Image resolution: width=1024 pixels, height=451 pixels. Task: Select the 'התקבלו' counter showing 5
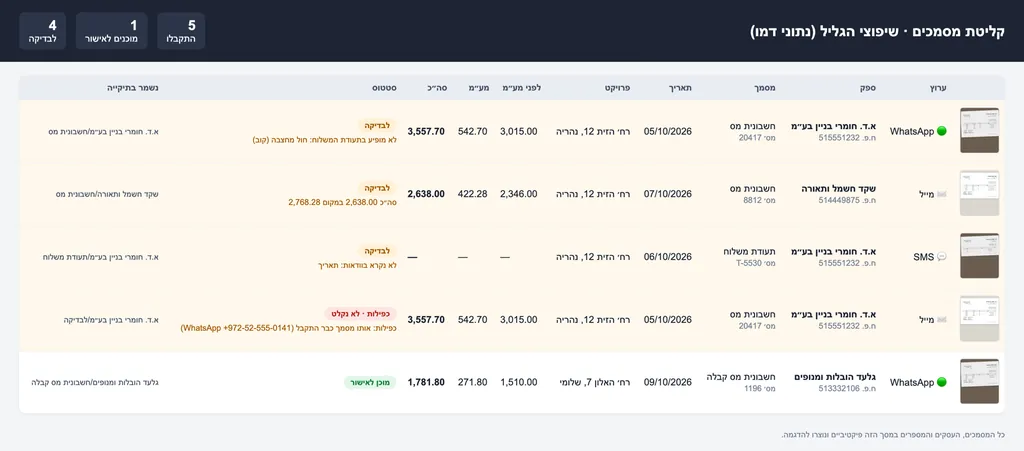182,31
